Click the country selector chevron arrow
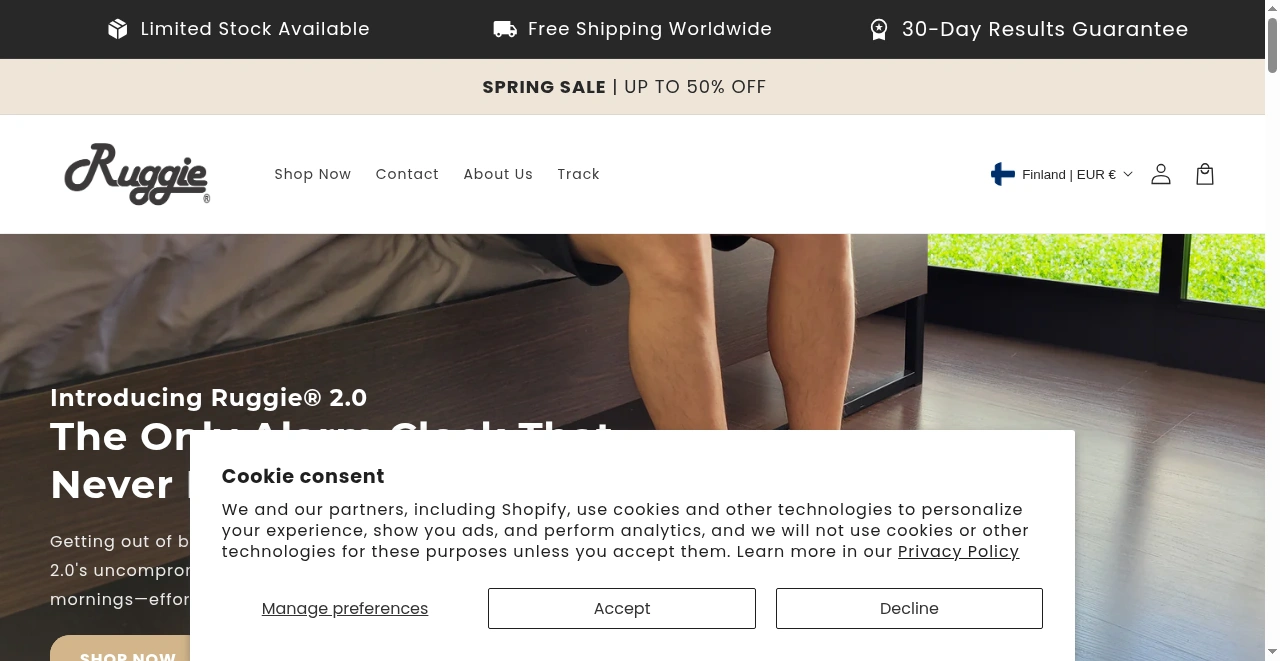 click(x=1128, y=174)
